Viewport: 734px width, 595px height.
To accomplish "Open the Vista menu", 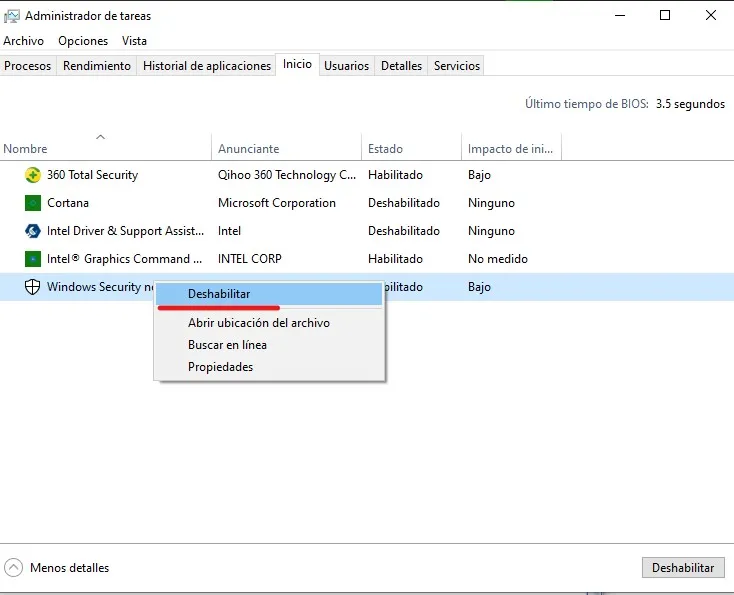I will click(x=134, y=41).
